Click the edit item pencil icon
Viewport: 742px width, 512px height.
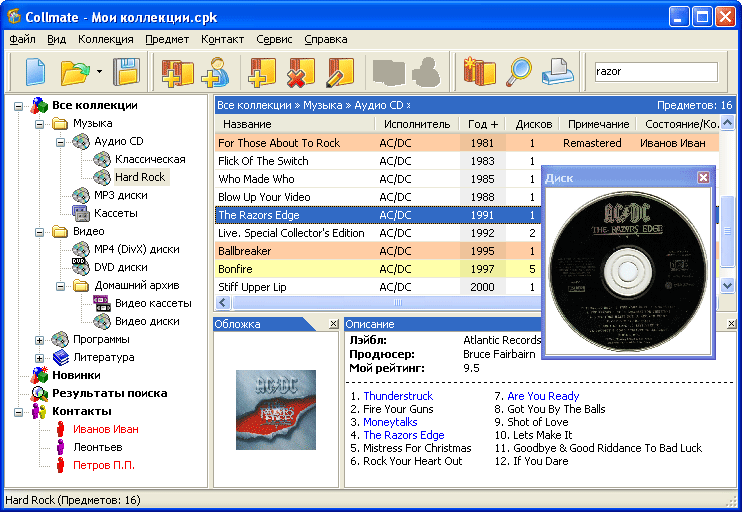click(x=340, y=72)
